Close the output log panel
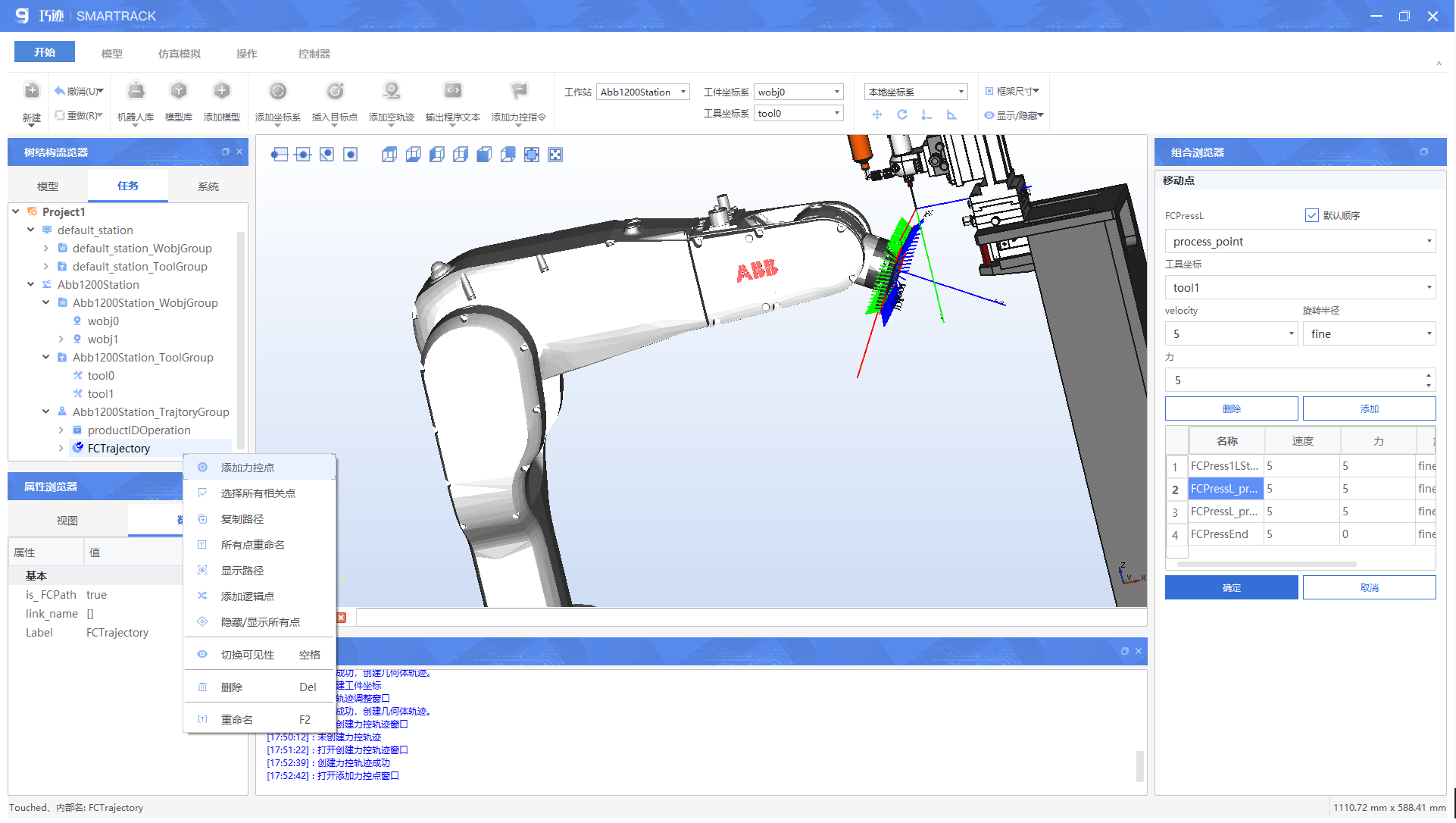Screen dimensions: 1456x823 click(x=1139, y=652)
